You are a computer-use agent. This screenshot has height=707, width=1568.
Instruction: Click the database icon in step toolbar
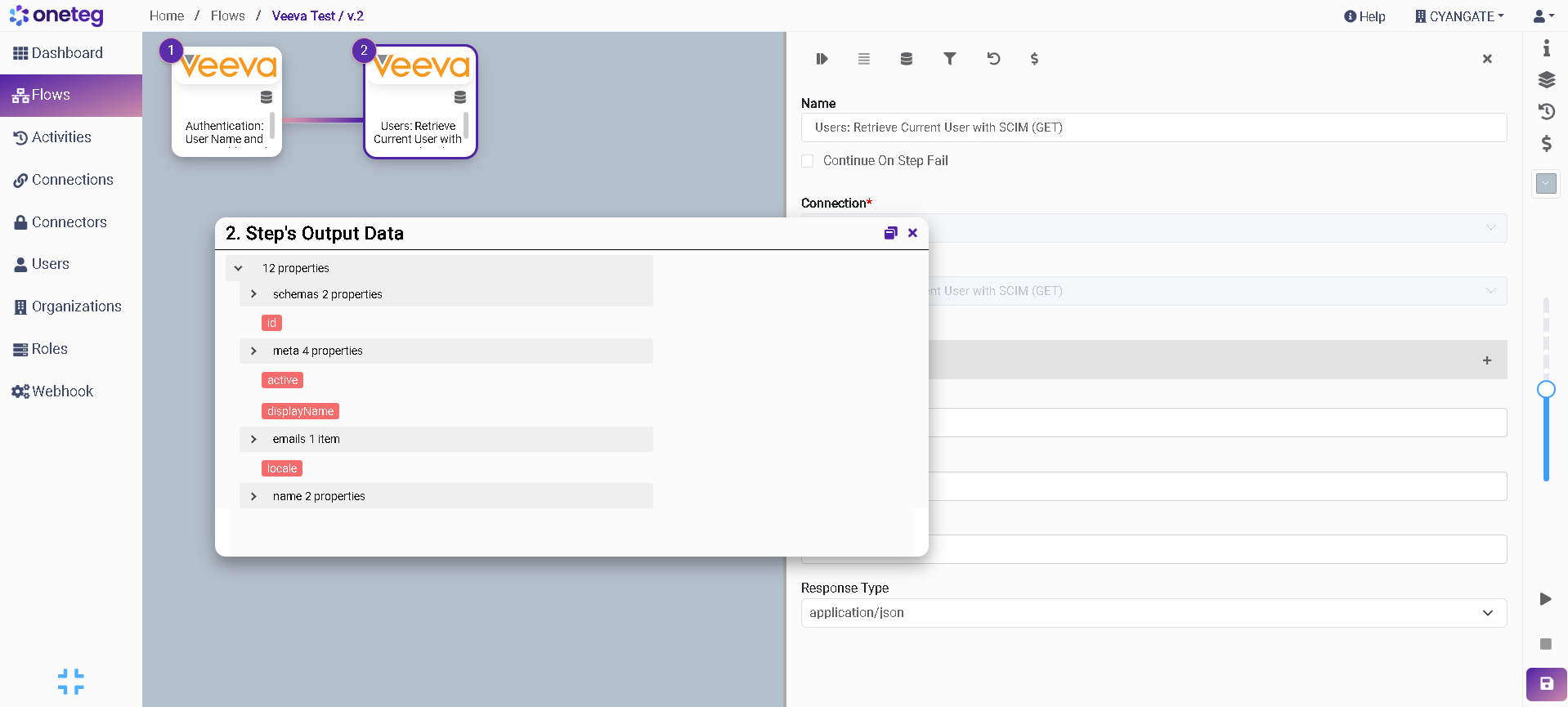(x=906, y=59)
